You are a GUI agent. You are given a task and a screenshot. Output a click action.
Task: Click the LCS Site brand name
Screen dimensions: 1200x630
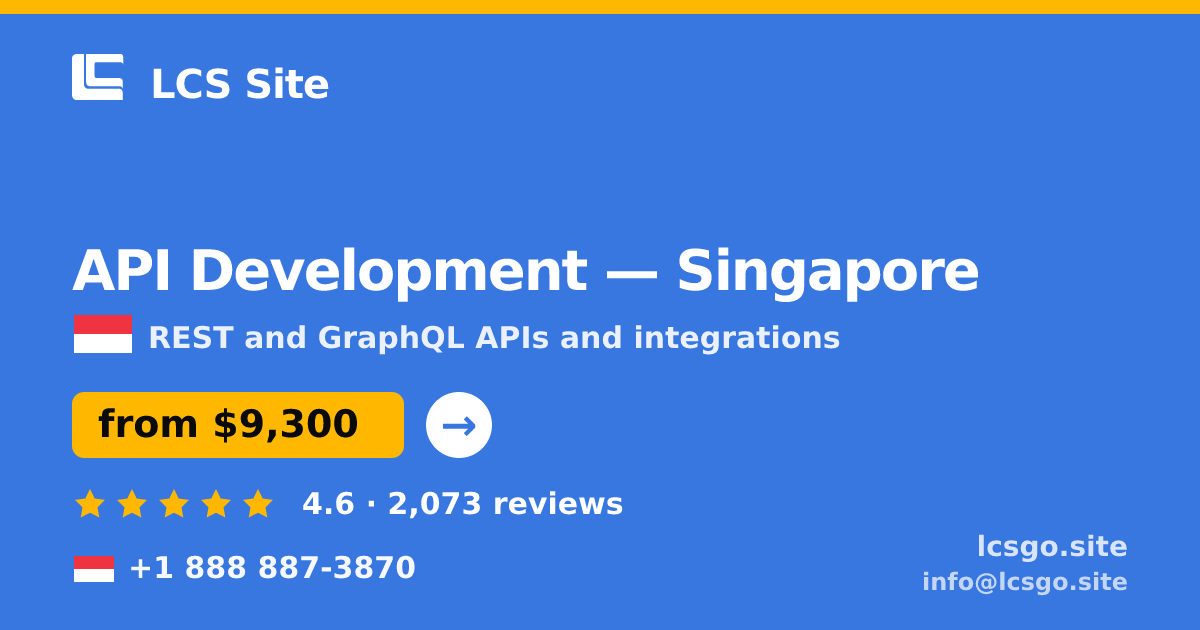pos(239,84)
